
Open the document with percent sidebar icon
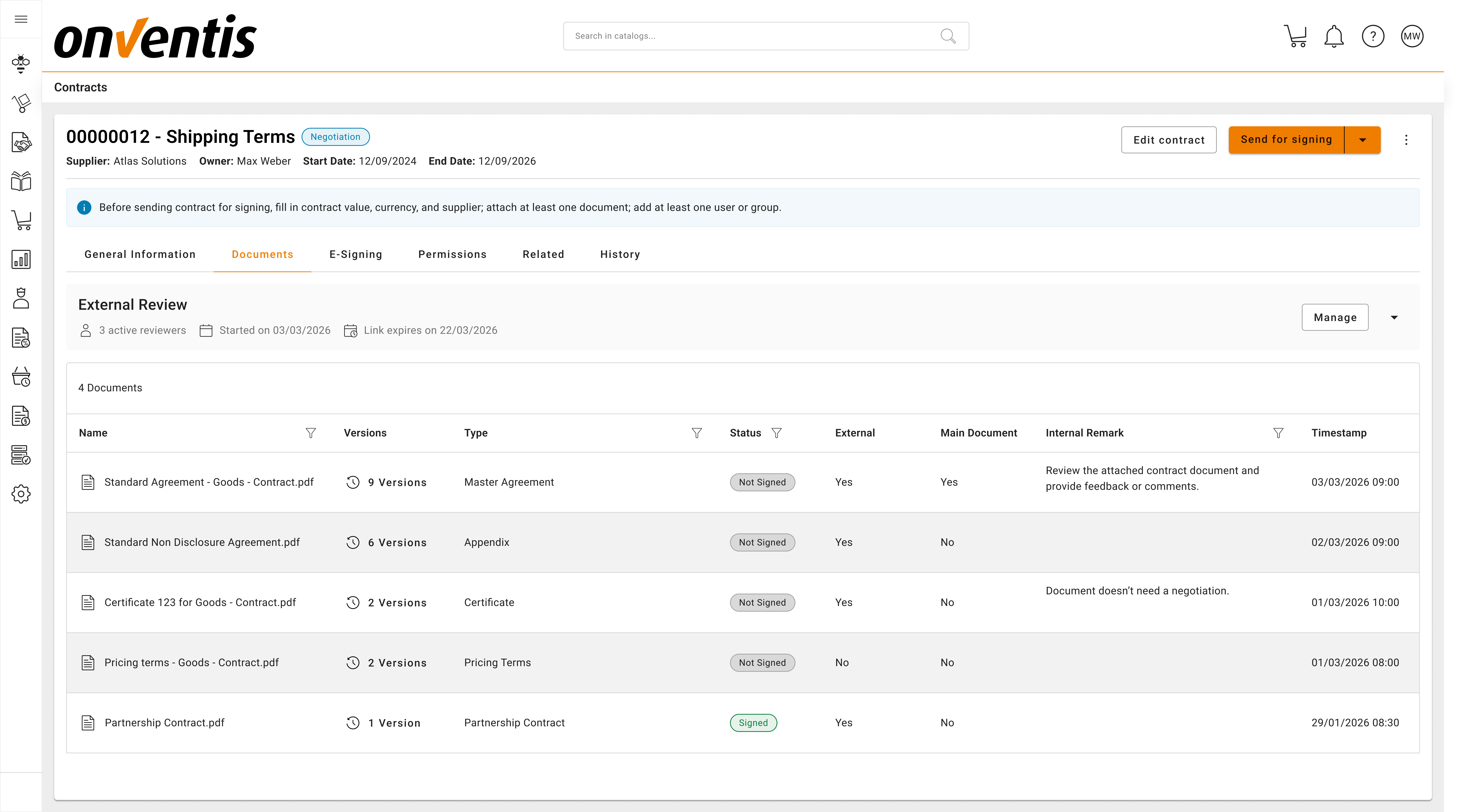point(21,338)
